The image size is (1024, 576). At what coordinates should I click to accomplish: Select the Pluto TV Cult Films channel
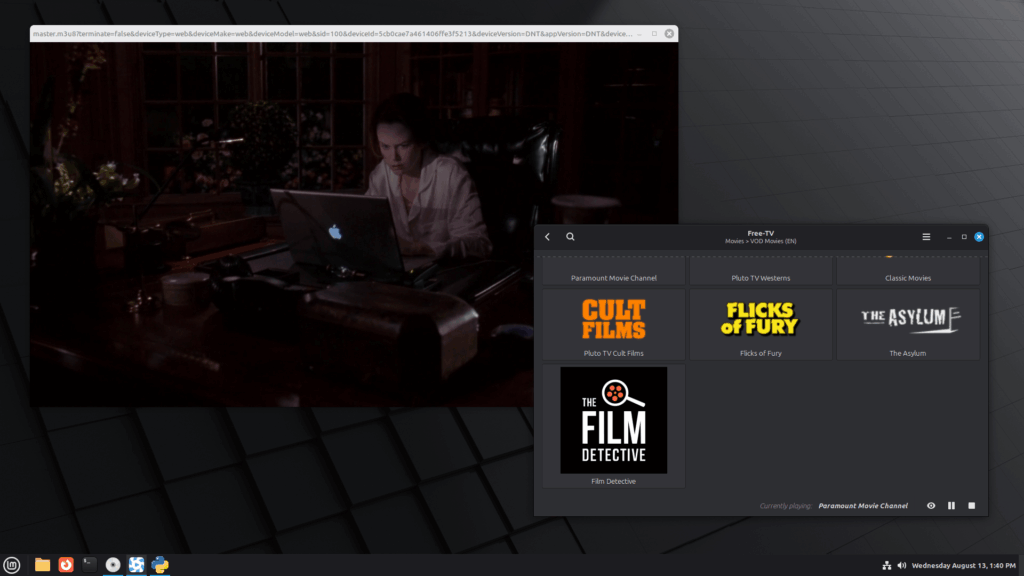click(x=613, y=325)
